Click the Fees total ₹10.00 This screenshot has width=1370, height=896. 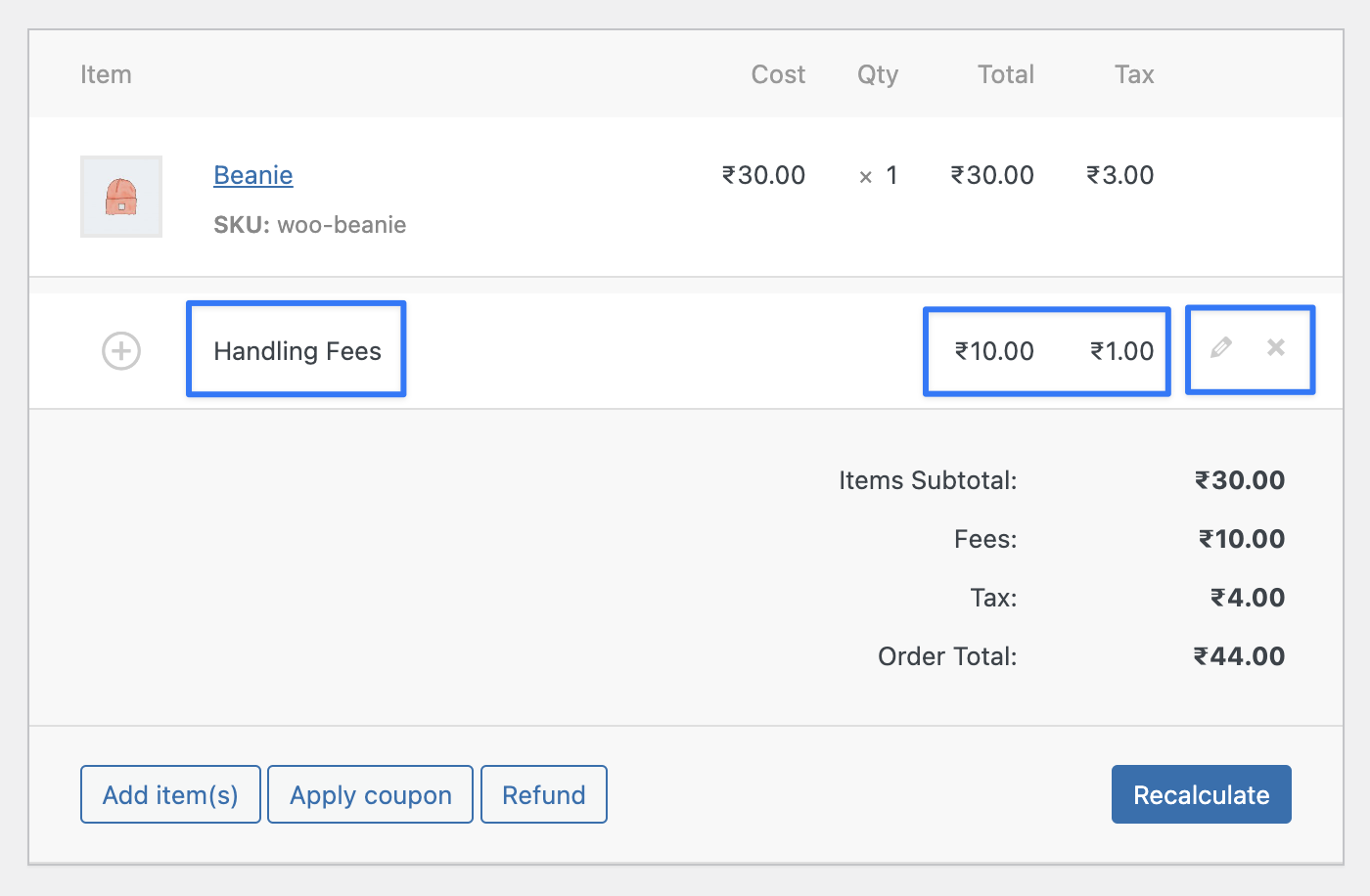click(1242, 539)
